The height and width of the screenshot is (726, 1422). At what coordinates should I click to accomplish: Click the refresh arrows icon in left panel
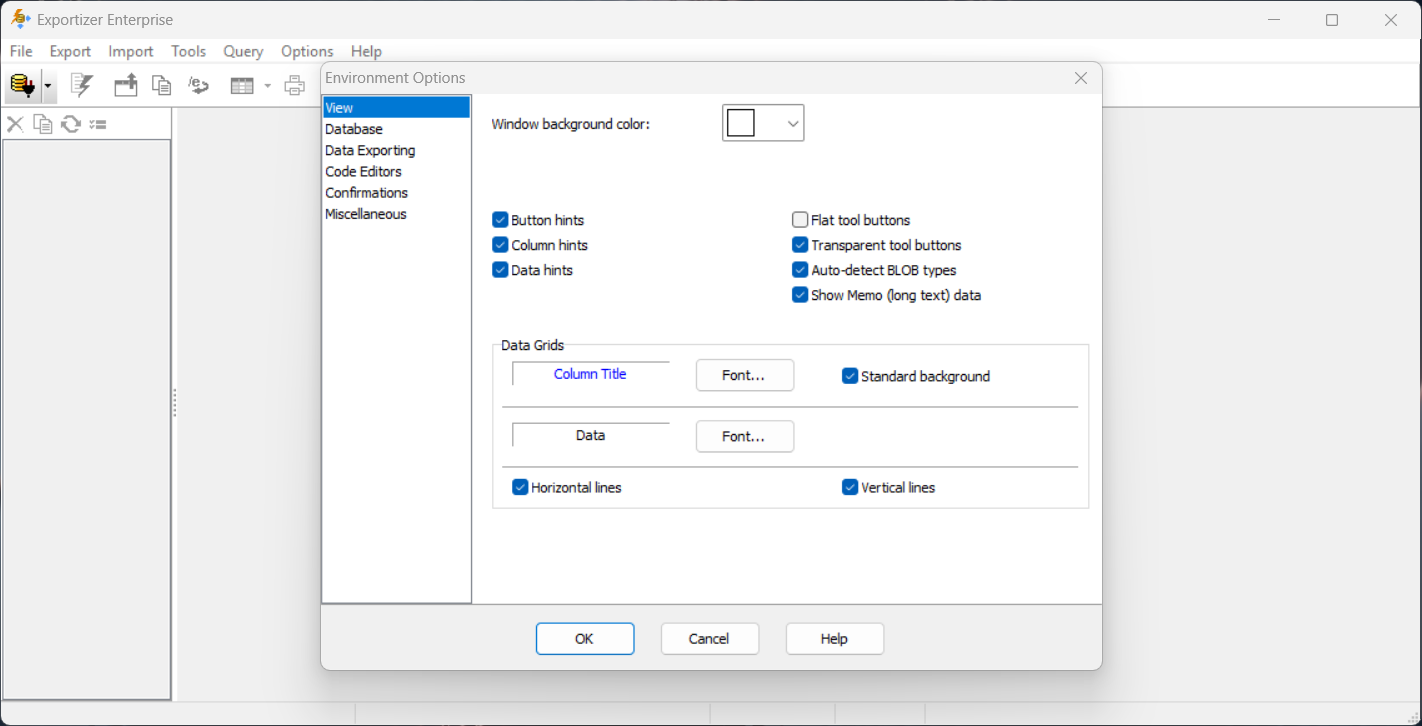point(70,124)
